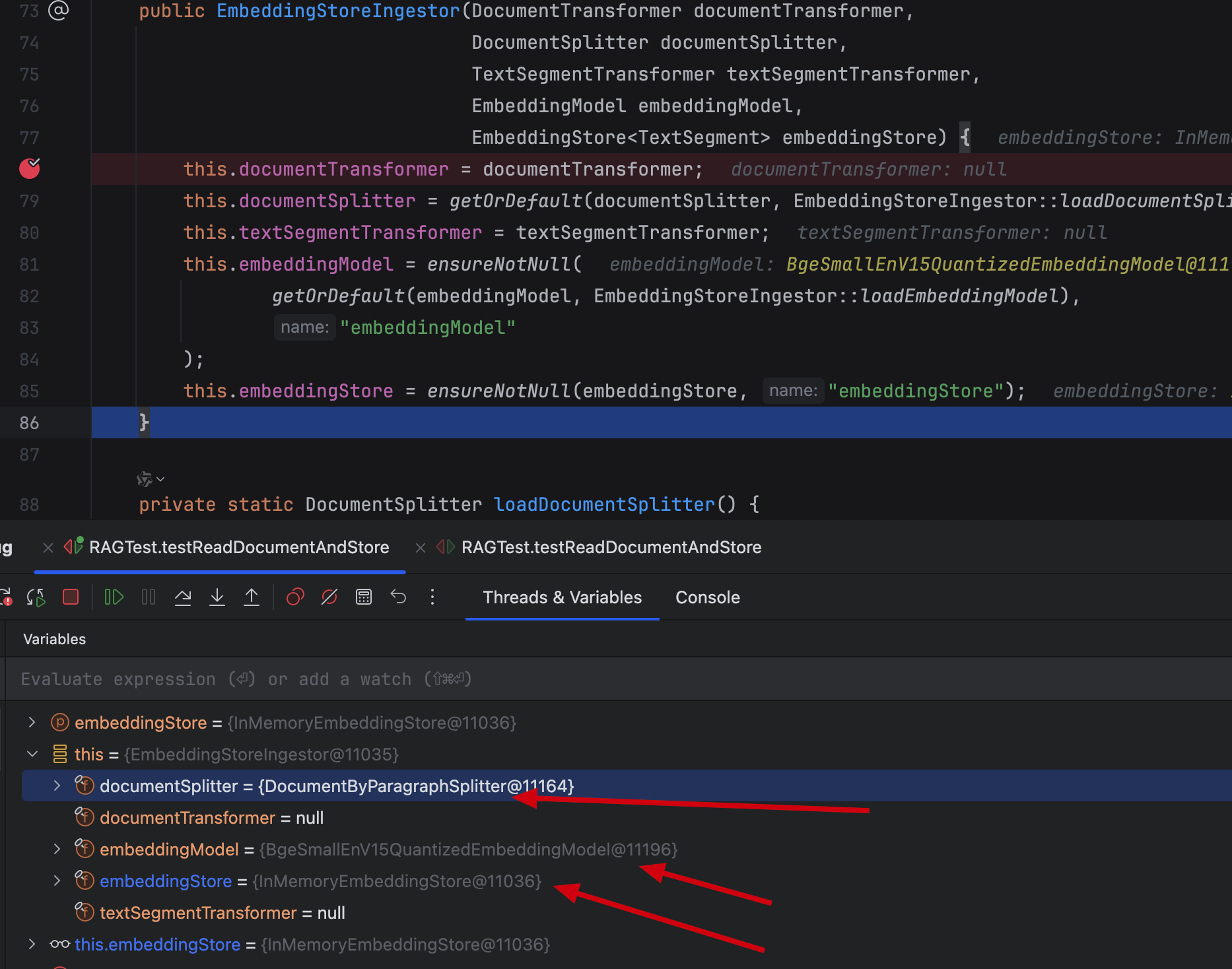This screenshot has width=1232, height=969.
Task: Reset the current frame with the undo arrow
Action: click(x=398, y=597)
